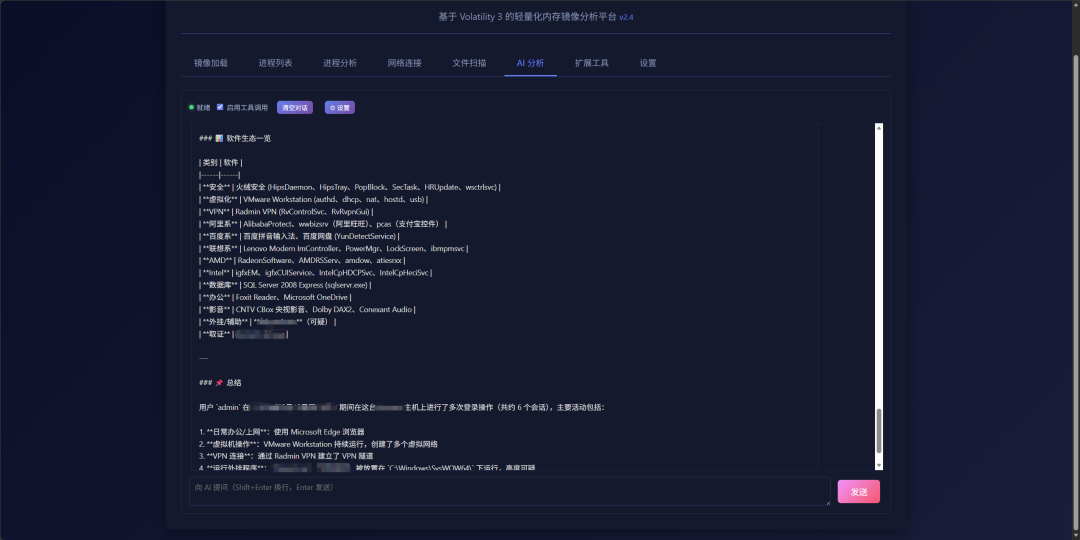Image resolution: width=1080 pixels, height=540 pixels.
Task: Click the 基于 Volatility 3 platform title
Action: click(x=528, y=17)
